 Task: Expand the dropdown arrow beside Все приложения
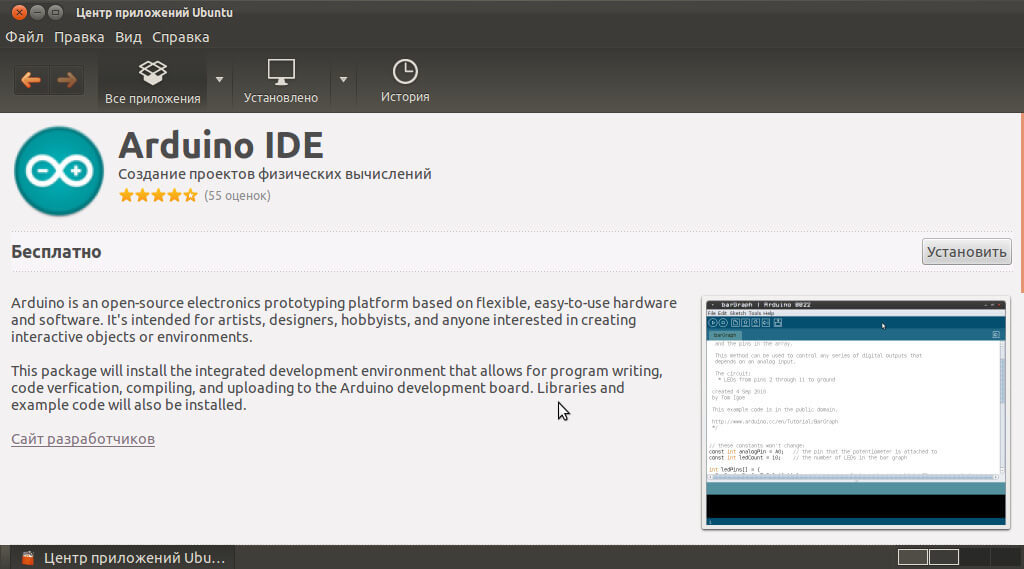click(x=219, y=80)
